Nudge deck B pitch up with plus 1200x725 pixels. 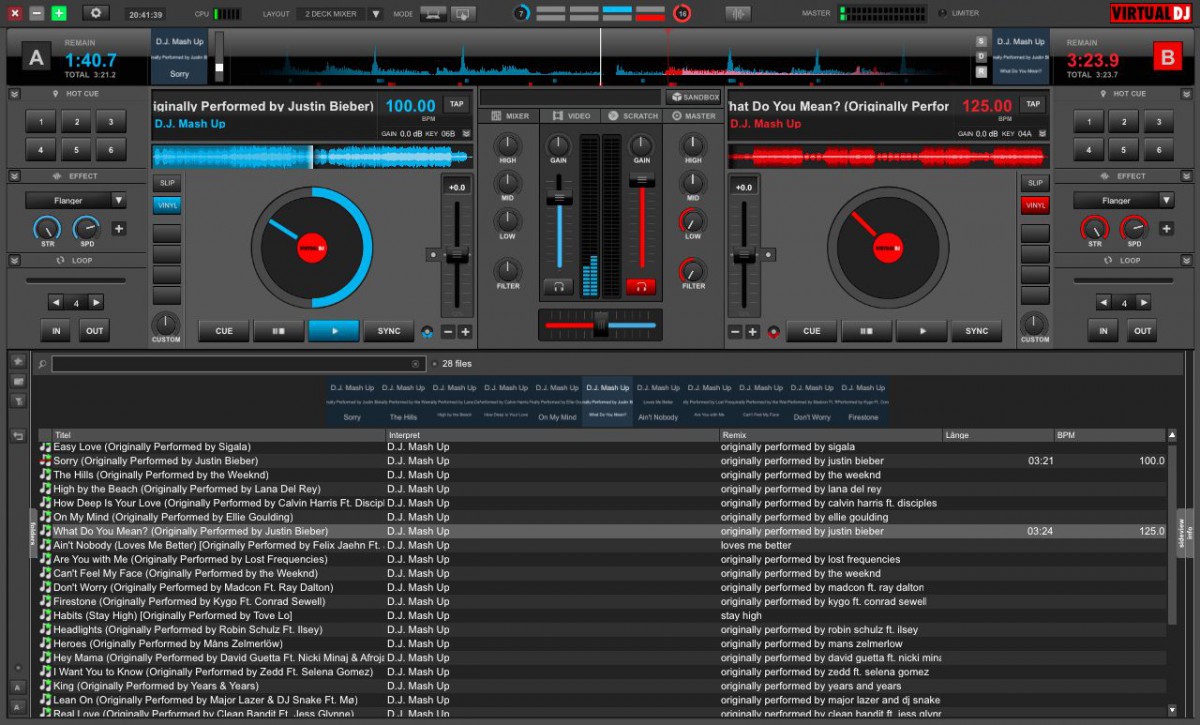tap(752, 332)
